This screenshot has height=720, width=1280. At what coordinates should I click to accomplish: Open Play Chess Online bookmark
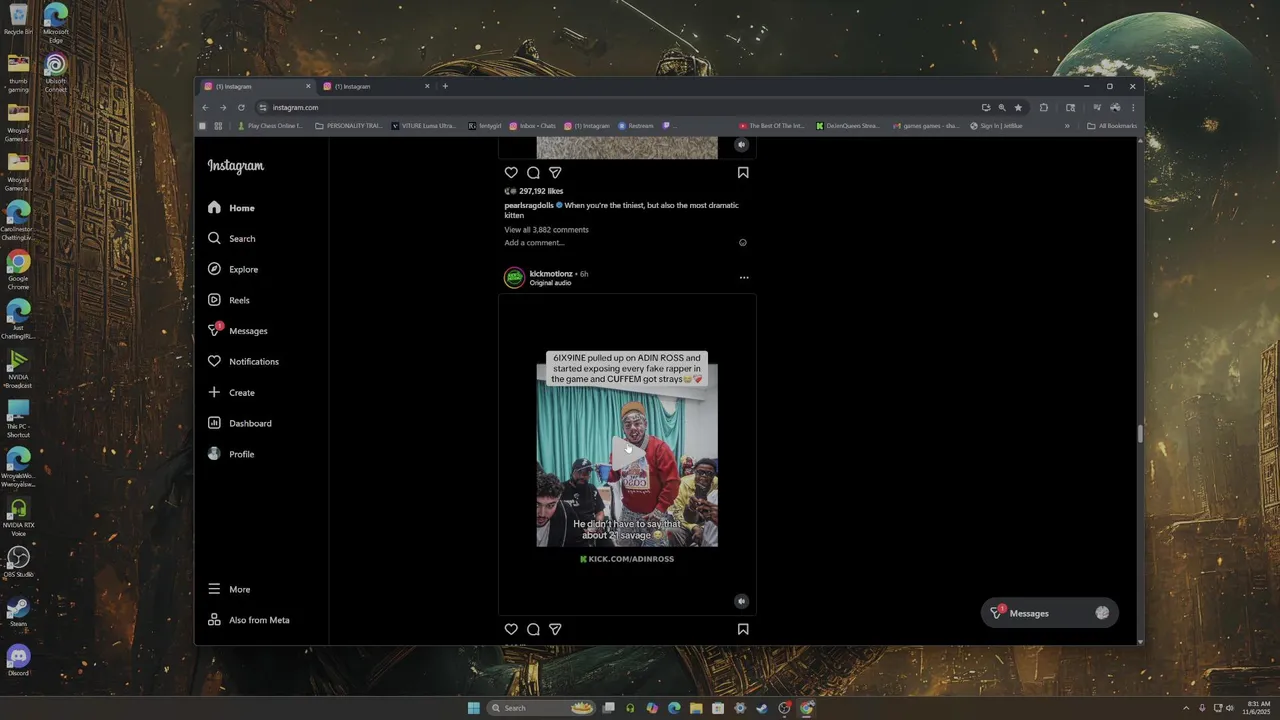point(270,126)
